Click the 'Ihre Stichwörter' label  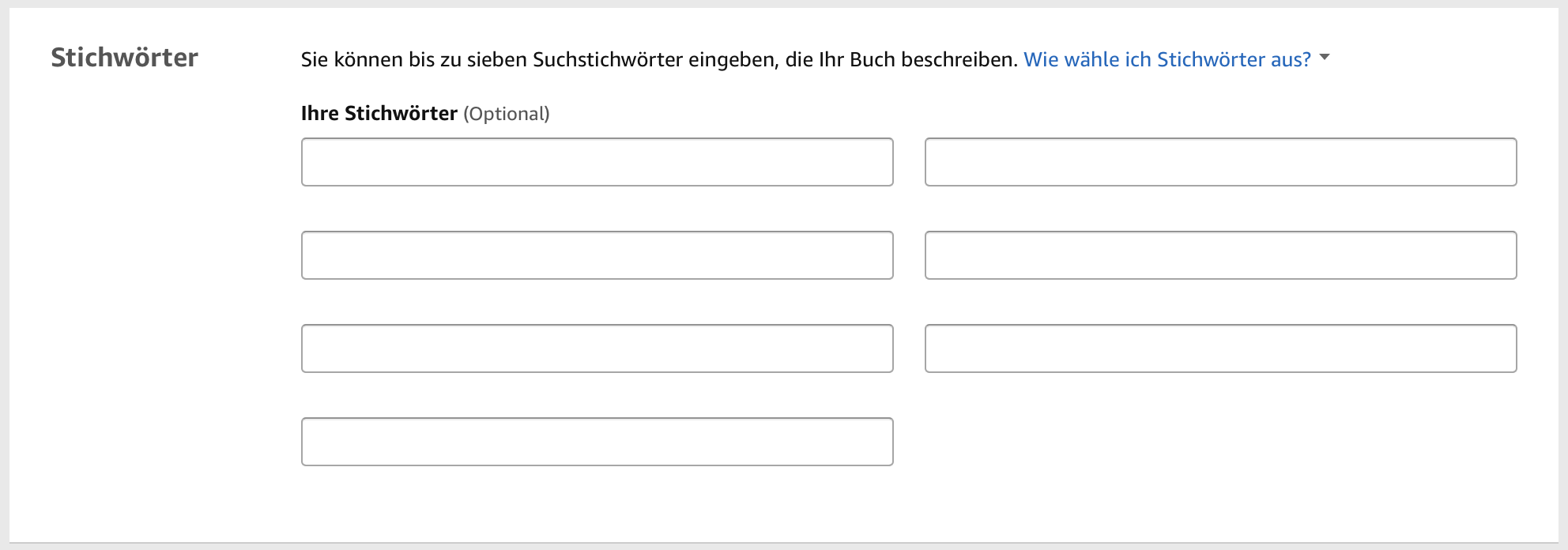(378, 113)
